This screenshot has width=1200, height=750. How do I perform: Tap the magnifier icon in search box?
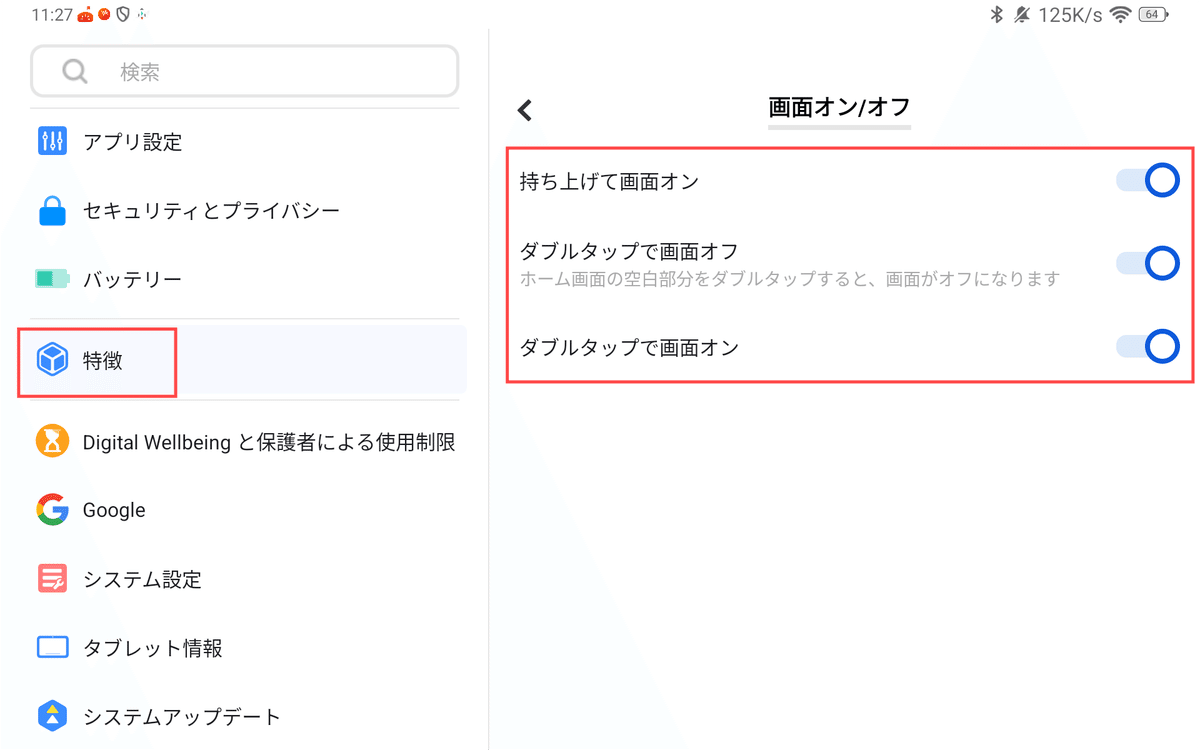tap(75, 72)
